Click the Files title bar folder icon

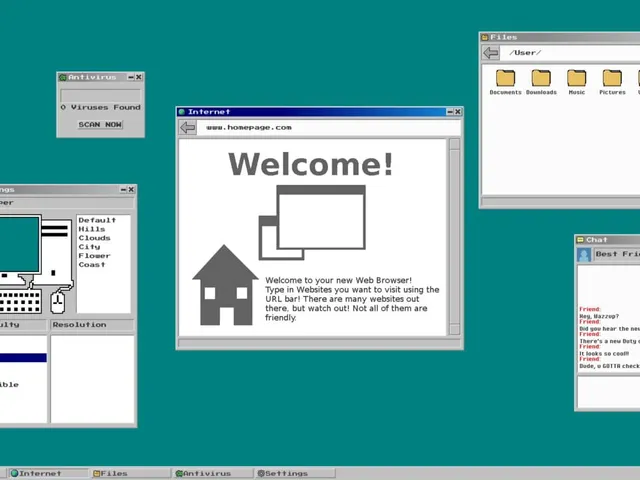[x=485, y=38]
